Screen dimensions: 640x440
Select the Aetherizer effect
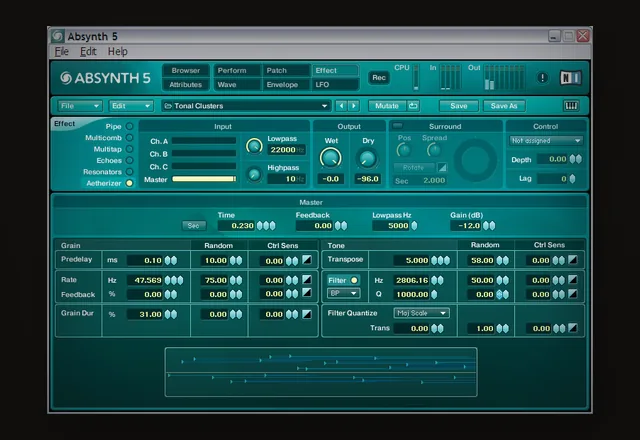click(x=129, y=183)
